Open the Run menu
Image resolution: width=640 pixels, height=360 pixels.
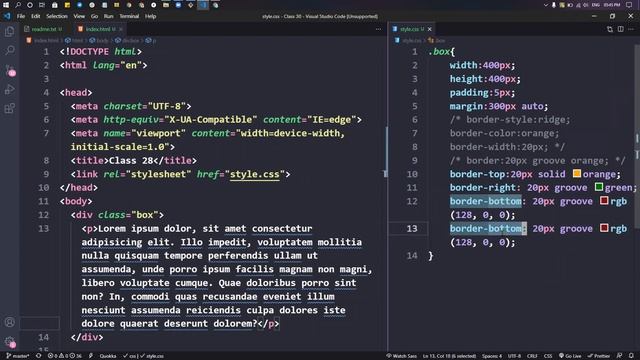108,16
